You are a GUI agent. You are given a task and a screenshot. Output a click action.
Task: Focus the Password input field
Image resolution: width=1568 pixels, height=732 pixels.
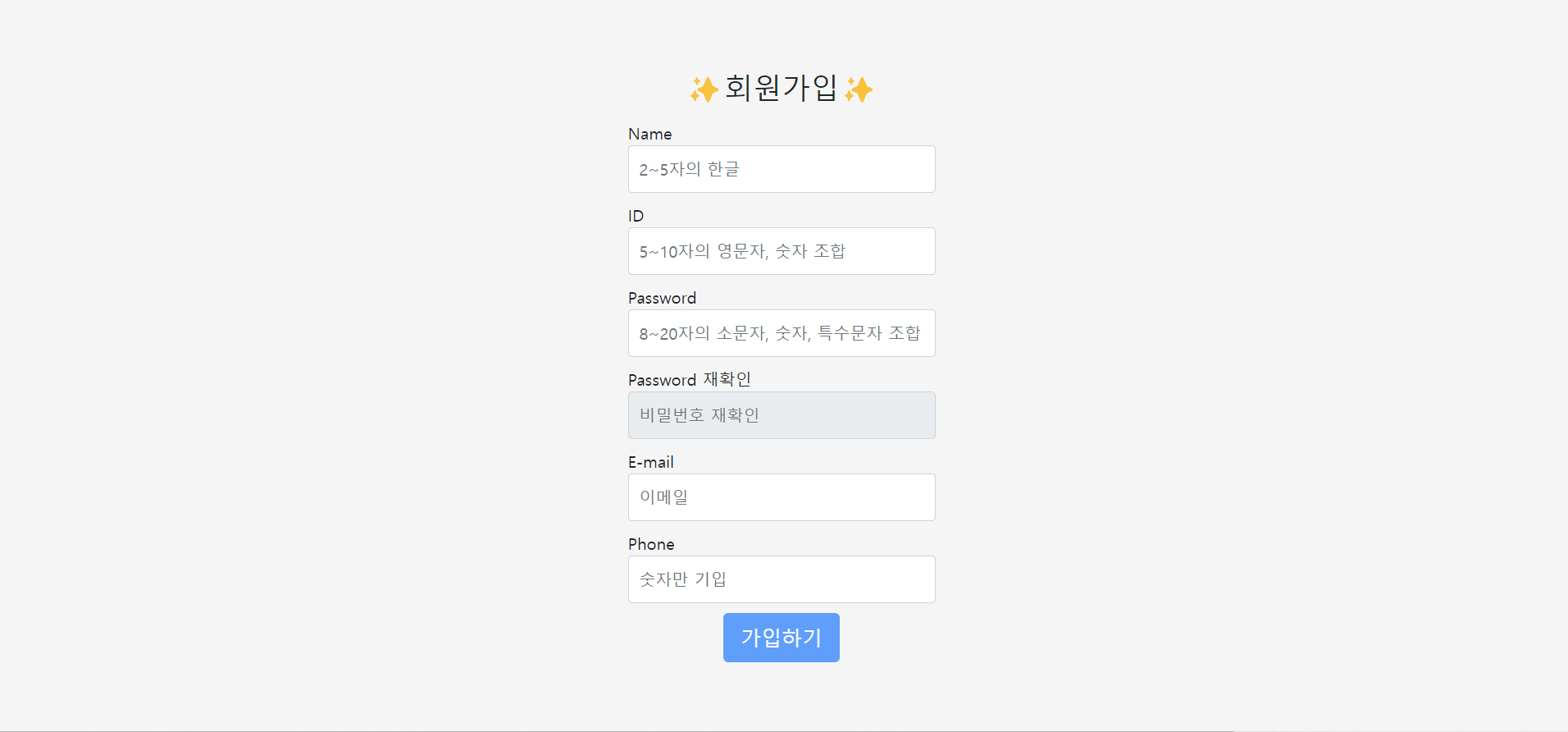click(x=782, y=333)
